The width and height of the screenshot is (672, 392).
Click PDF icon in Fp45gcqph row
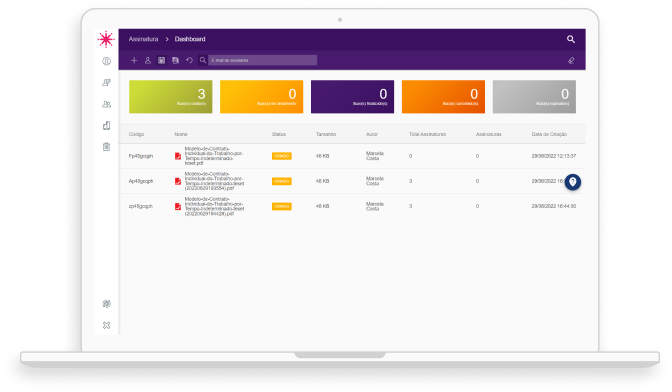178,156
